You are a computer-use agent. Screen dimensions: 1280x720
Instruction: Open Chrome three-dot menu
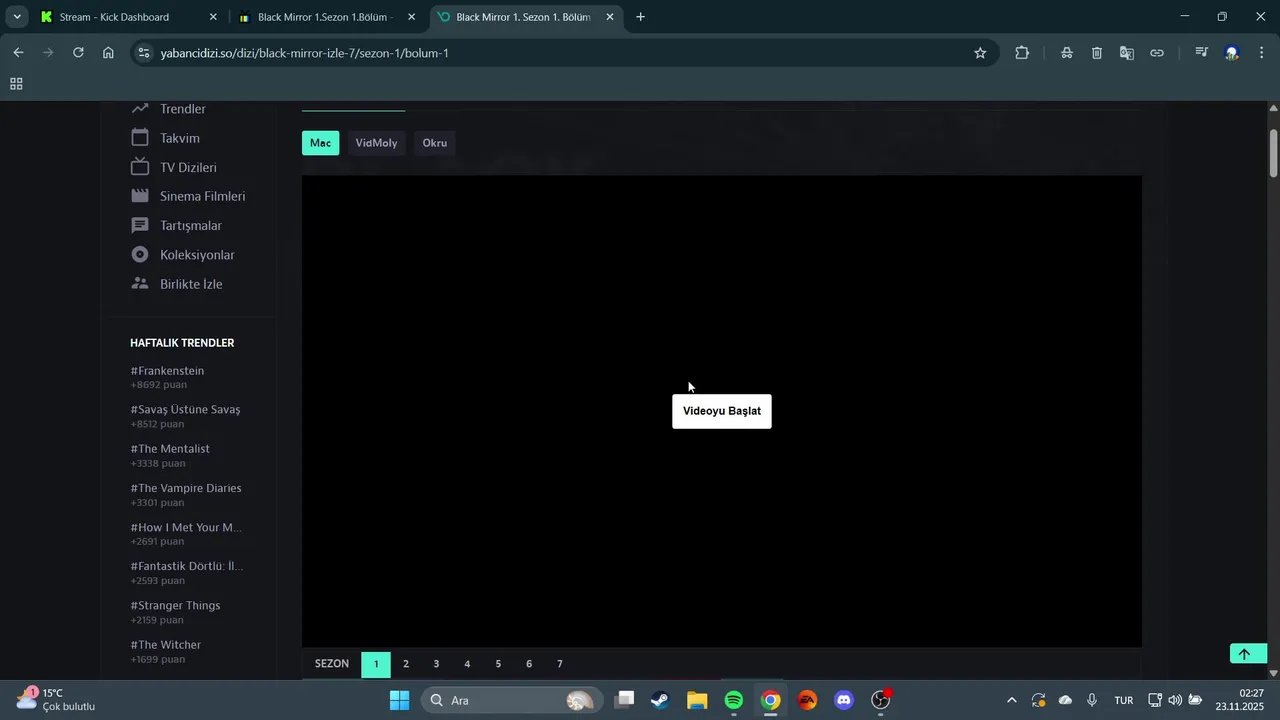(1262, 53)
